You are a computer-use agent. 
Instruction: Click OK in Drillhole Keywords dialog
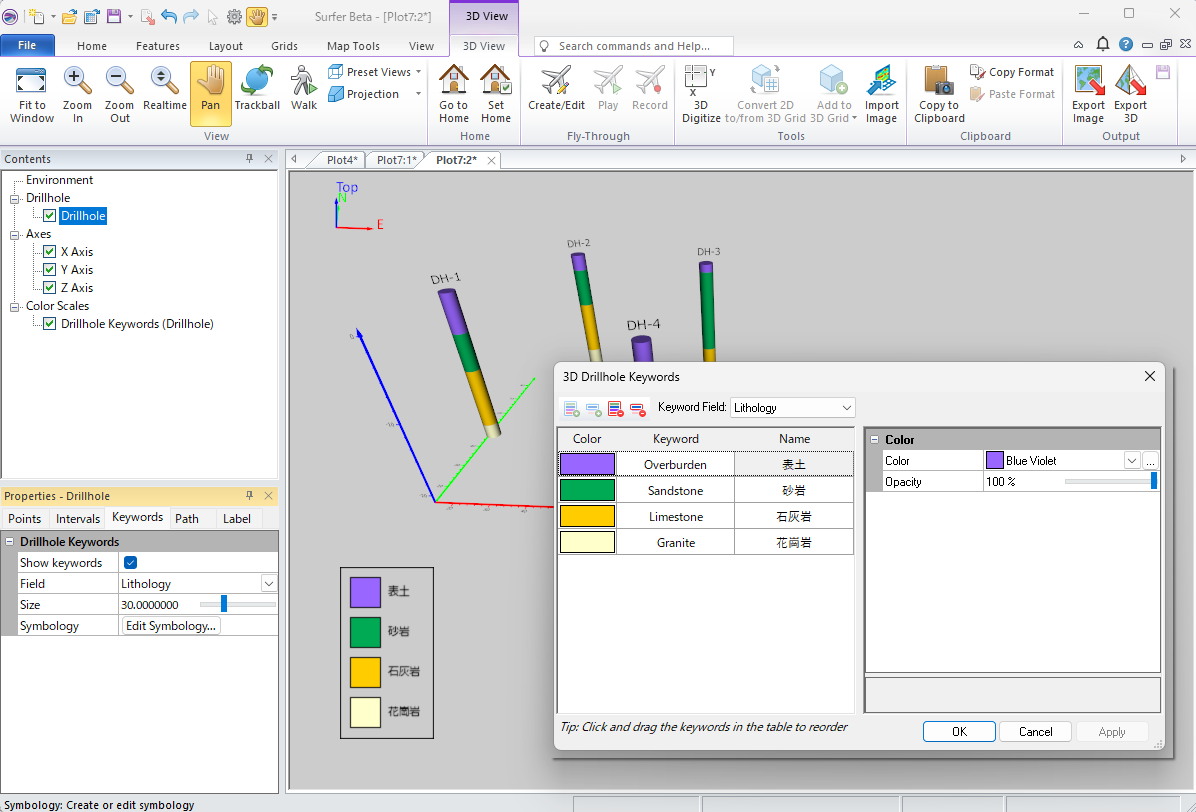coord(958,732)
